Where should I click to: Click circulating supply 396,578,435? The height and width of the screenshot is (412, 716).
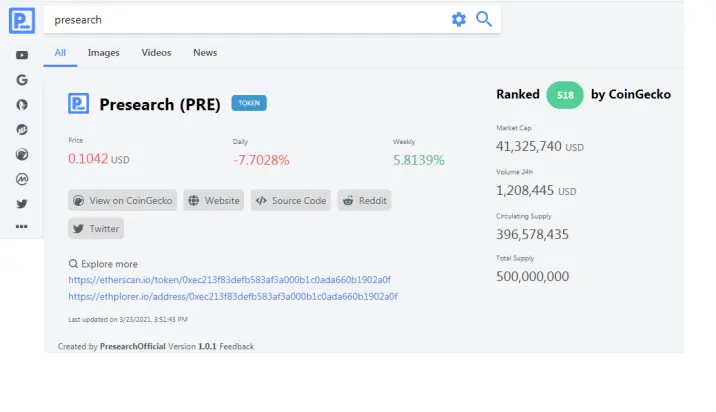(532, 234)
